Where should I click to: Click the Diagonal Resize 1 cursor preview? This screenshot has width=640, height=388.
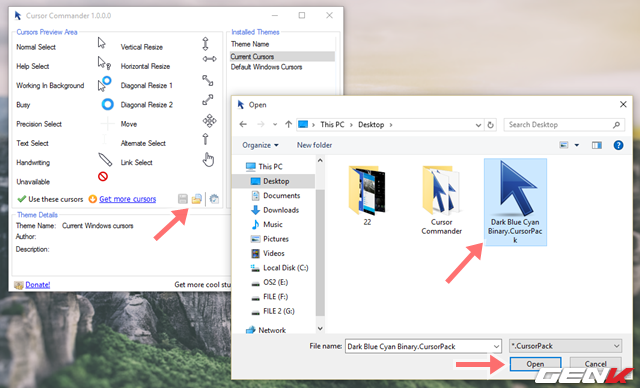click(x=208, y=80)
